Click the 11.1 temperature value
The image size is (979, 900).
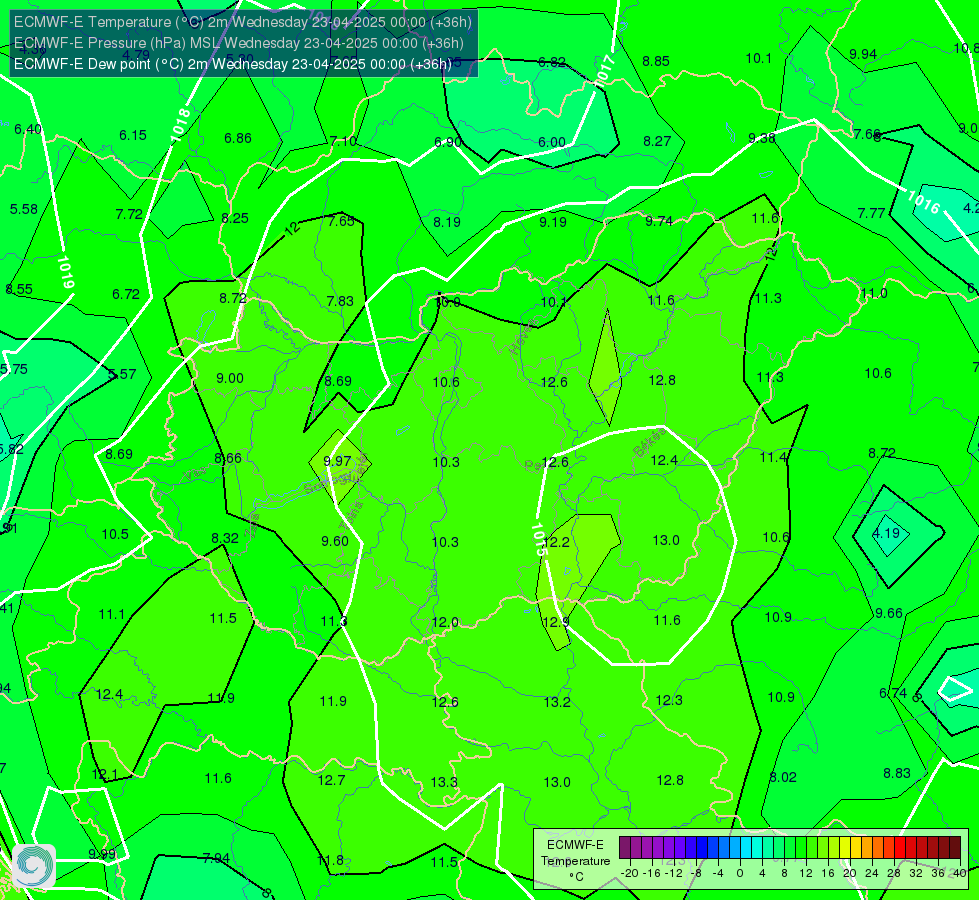pyautogui.click(x=112, y=615)
